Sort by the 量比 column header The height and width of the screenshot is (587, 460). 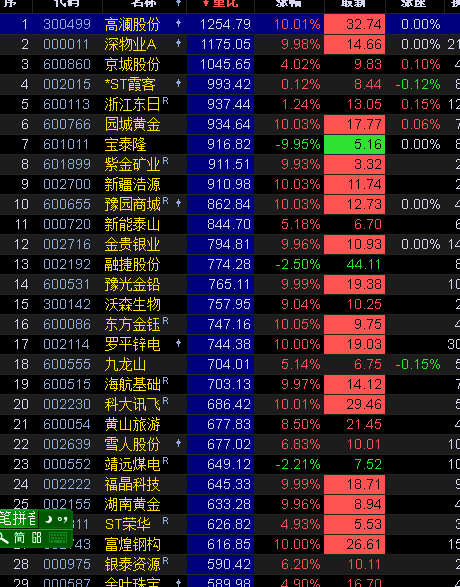[x=220, y=3]
